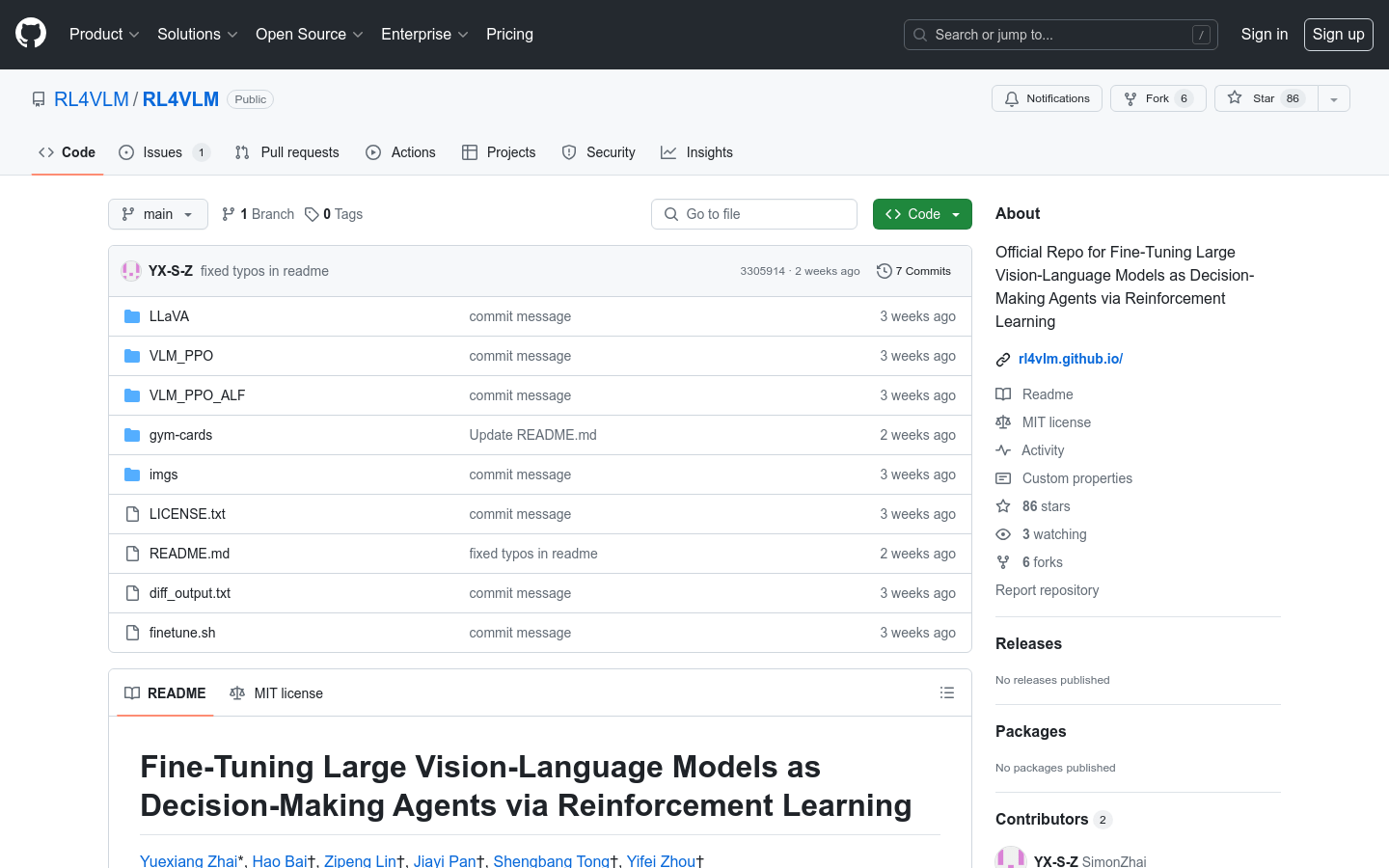Open the 'Update README.md' commit message

coord(532,435)
